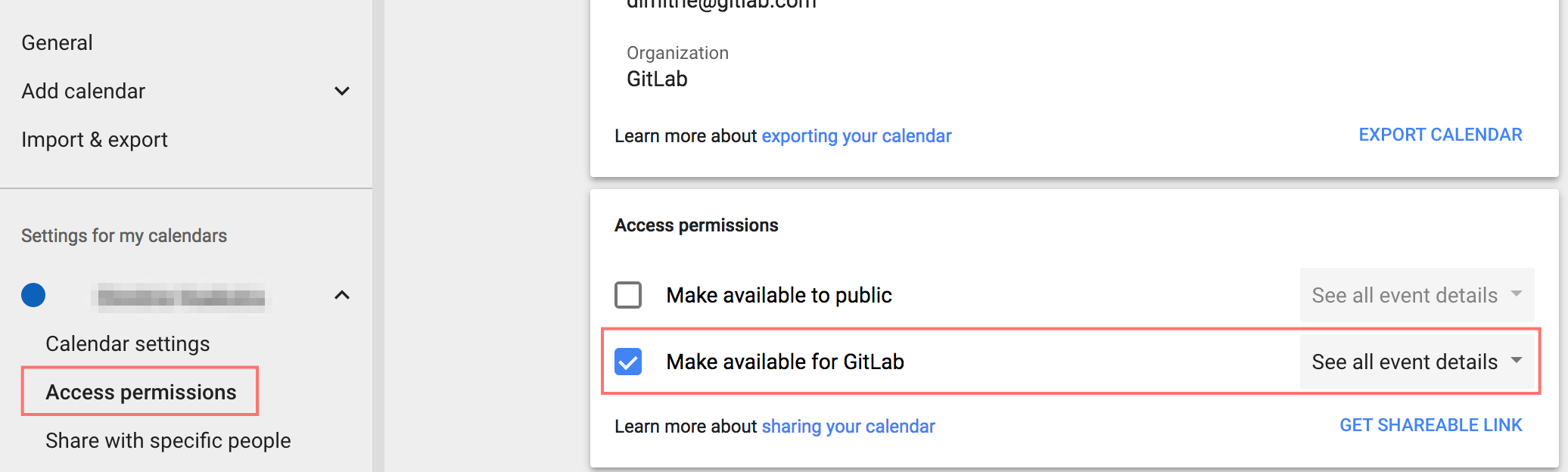The height and width of the screenshot is (472, 1568).
Task: Open the sharing your calendar help link
Action: [x=848, y=426]
